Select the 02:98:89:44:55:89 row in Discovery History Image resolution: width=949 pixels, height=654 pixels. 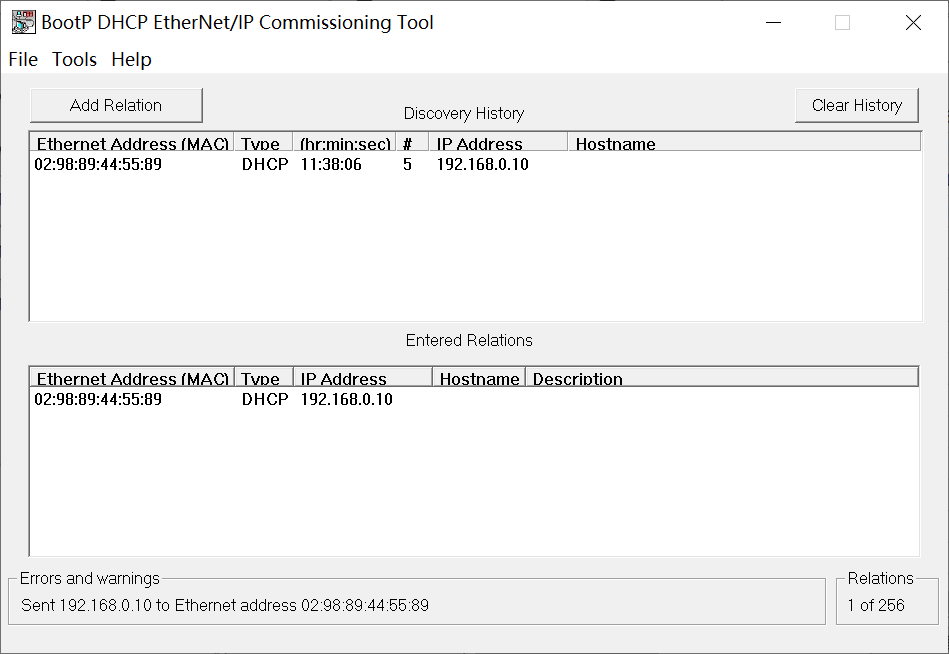(x=98, y=165)
